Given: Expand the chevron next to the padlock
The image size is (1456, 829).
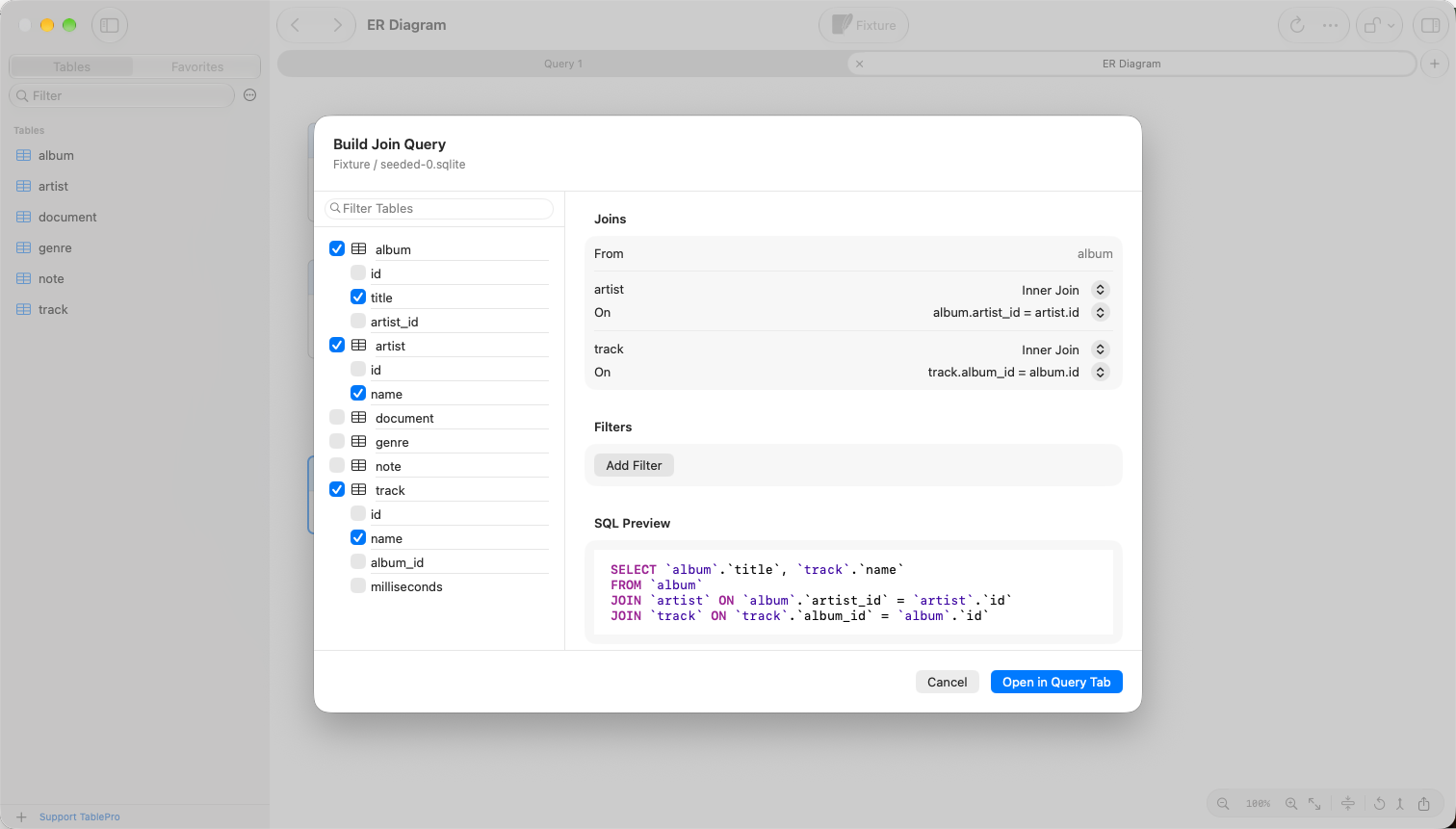Looking at the screenshot, I should [x=1391, y=26].
